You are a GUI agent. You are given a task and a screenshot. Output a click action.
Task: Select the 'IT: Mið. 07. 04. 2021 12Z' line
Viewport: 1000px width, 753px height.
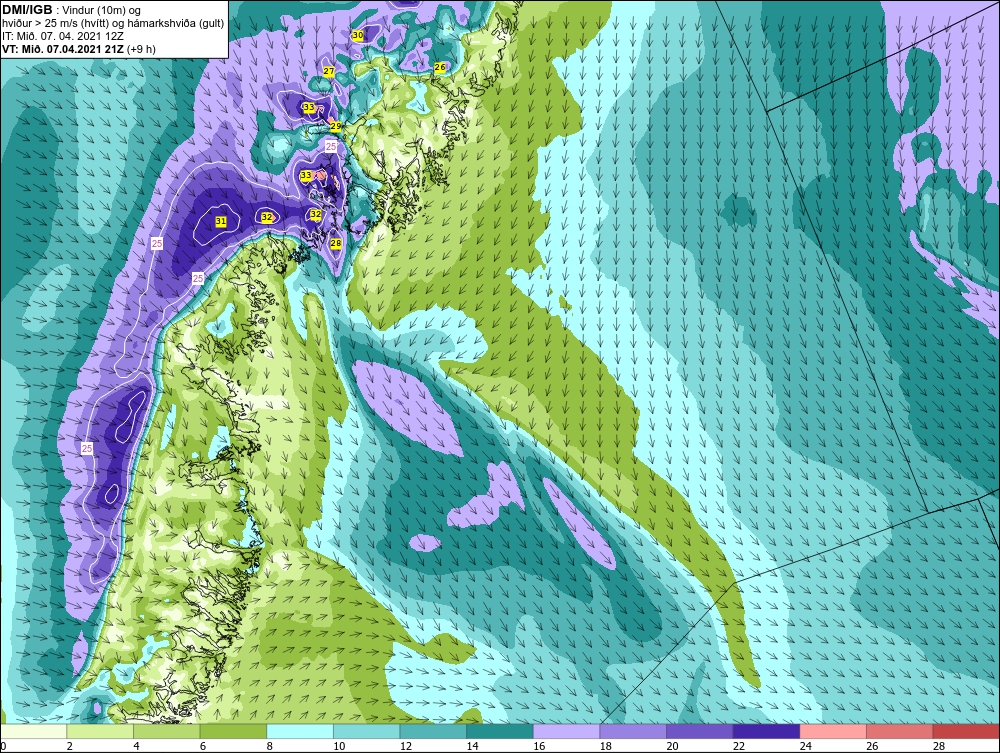(x=63, y=36)
